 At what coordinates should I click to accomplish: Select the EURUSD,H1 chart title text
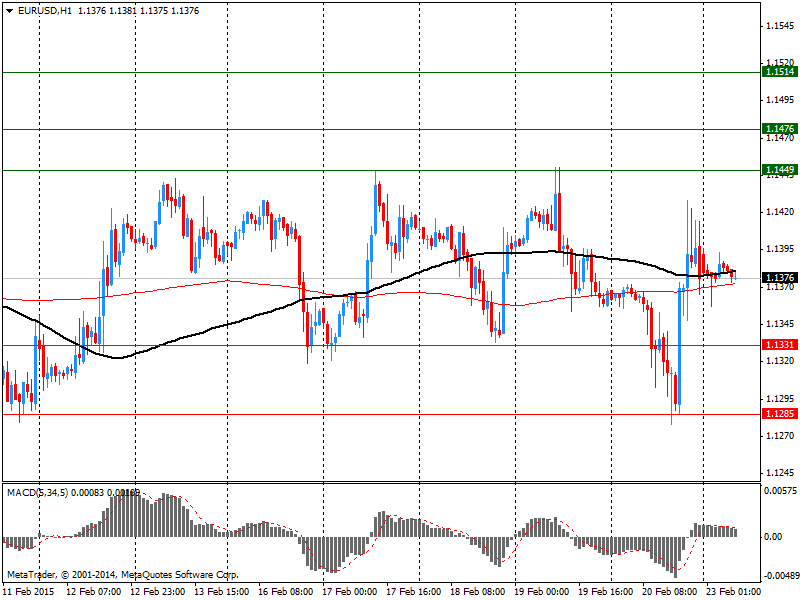[x=45, y=11]
